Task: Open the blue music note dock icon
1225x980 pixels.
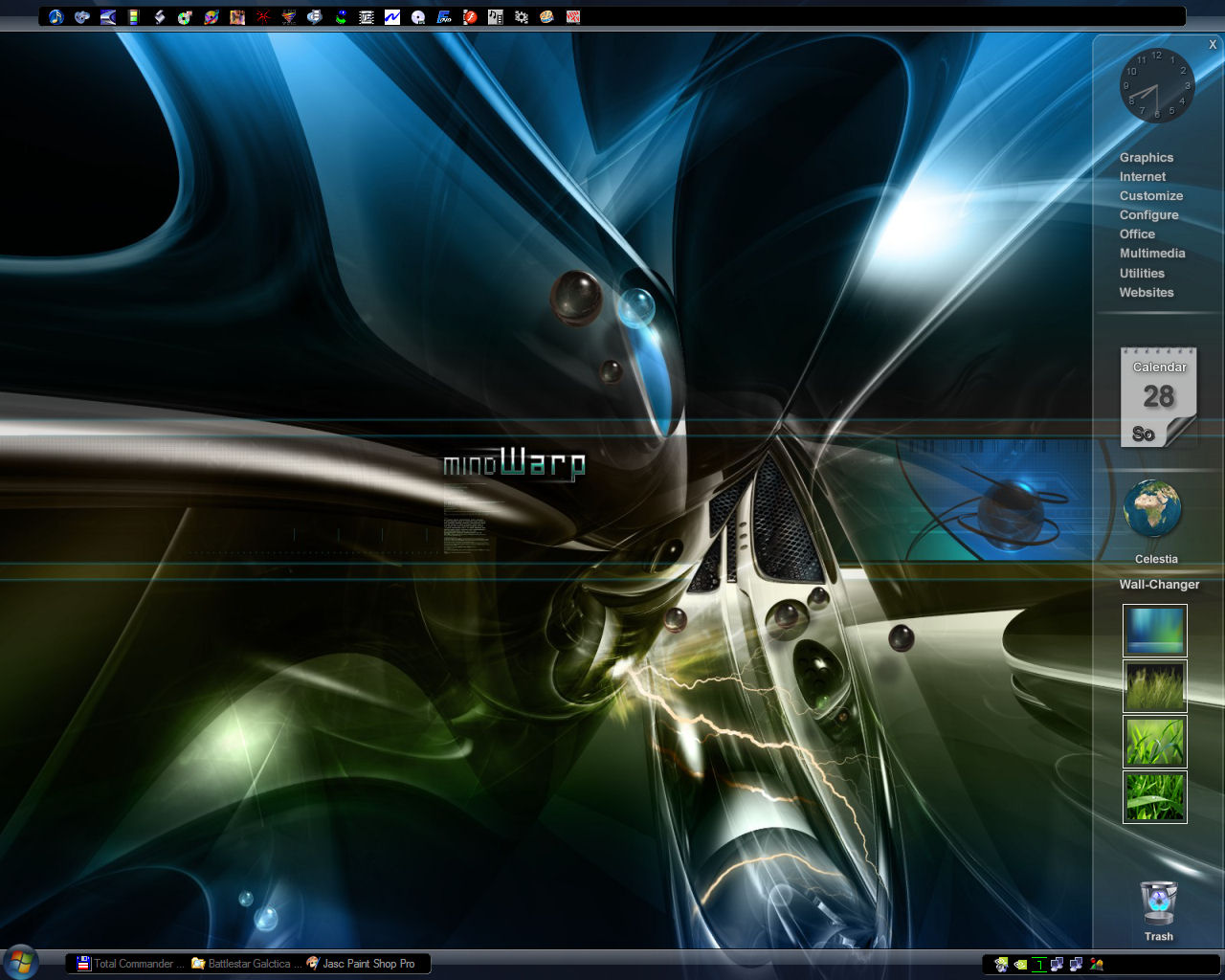Action: point(56,16)
